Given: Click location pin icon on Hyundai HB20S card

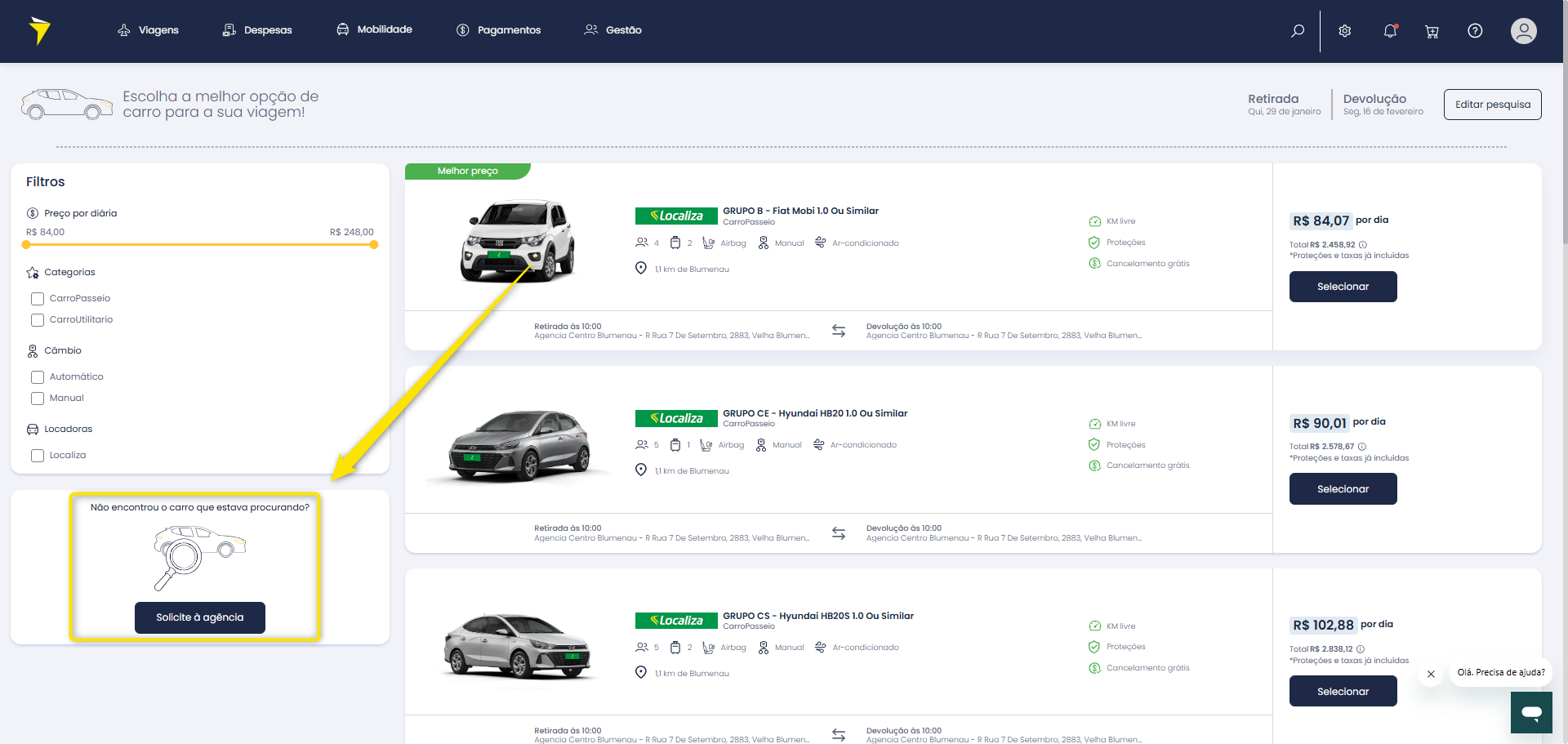Looking at the screenshot, I should tap(641, 672).
